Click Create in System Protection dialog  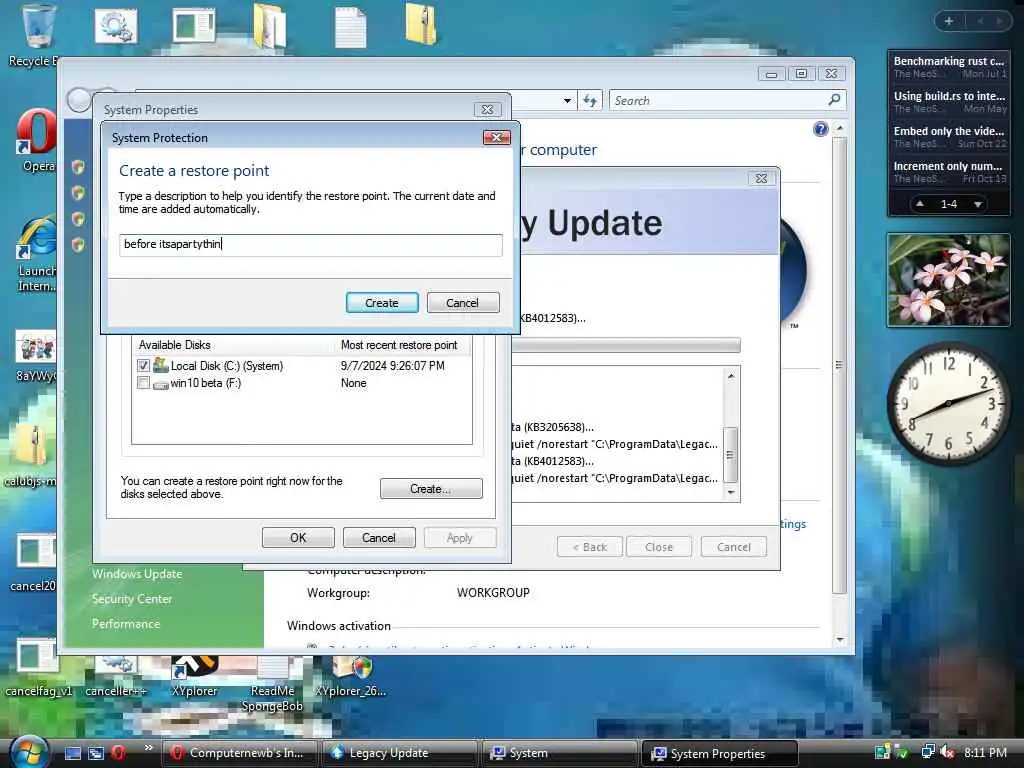click(382, 303)
